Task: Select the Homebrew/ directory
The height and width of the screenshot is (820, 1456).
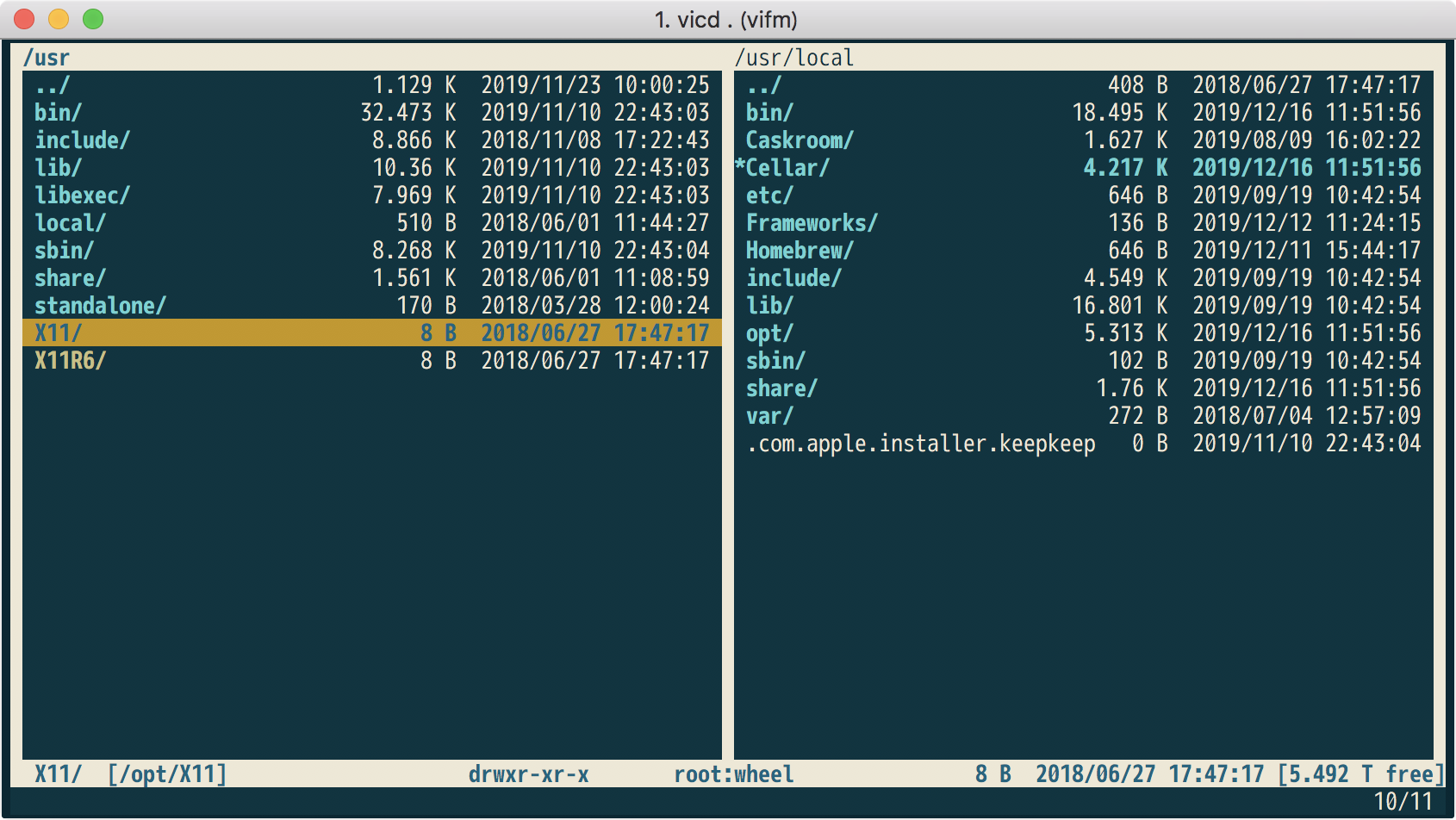Action: point(1084,251)
